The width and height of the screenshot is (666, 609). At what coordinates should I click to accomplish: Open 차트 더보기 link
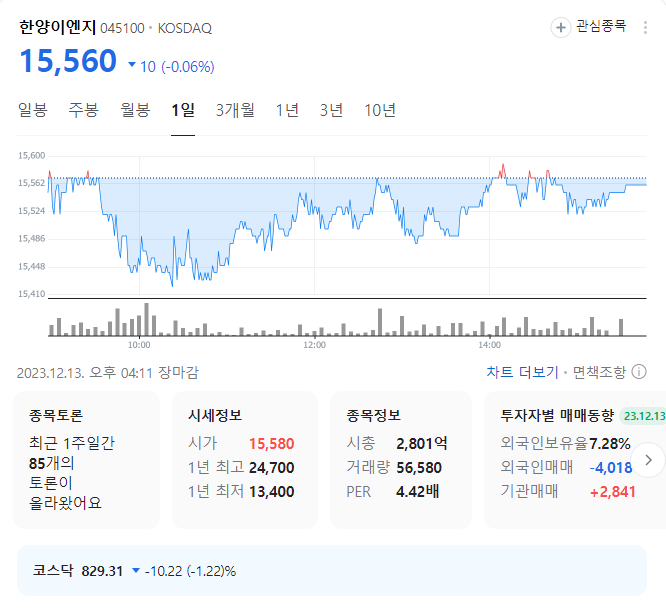[x=522, y=372]
